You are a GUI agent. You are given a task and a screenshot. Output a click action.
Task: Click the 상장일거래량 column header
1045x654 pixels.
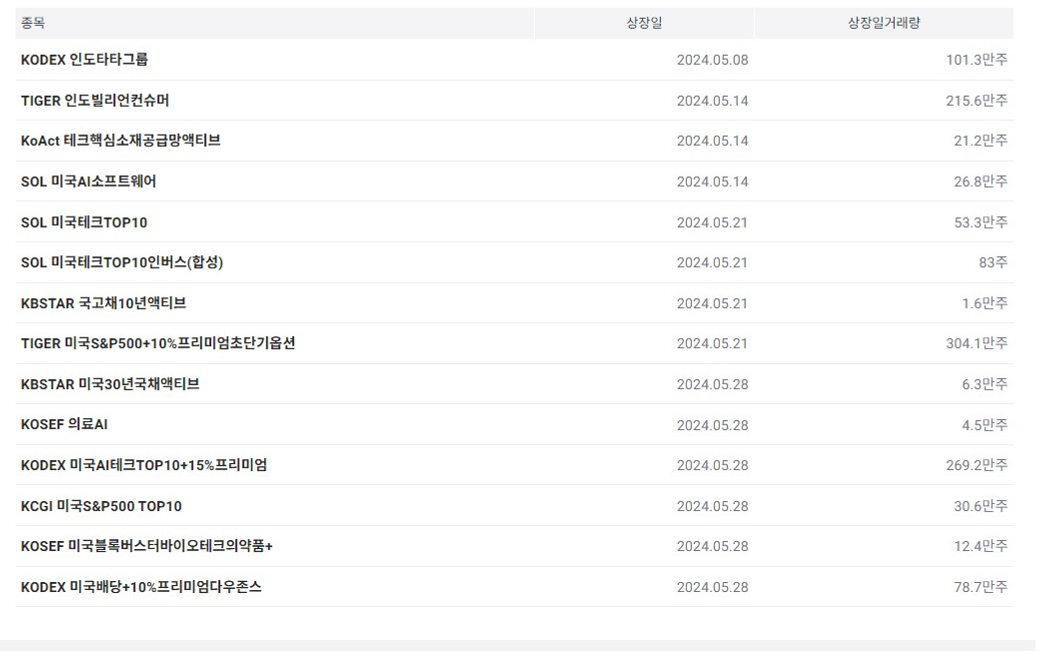click(x=884, y=23)
